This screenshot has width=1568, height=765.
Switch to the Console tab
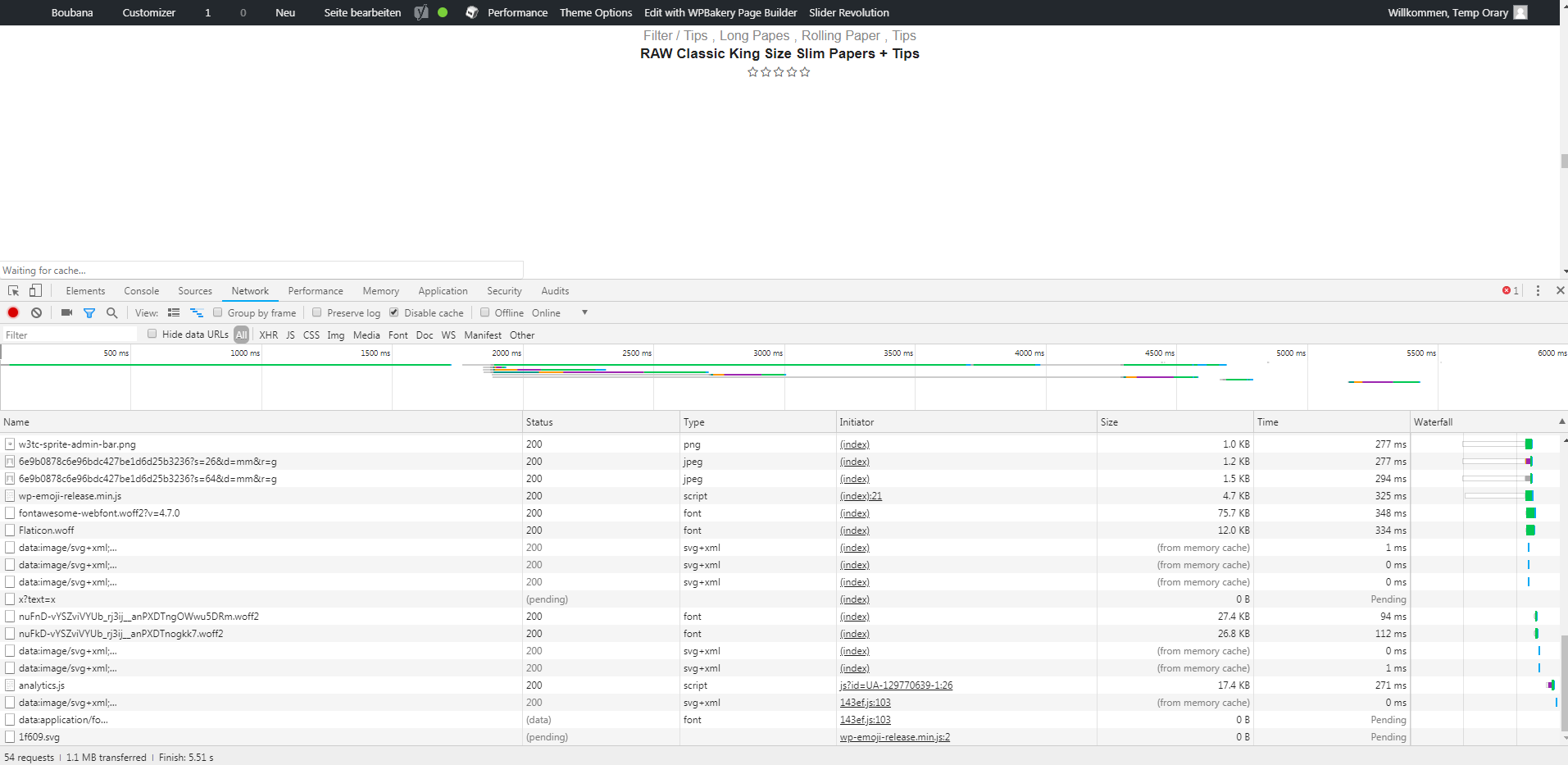point(141,290)
